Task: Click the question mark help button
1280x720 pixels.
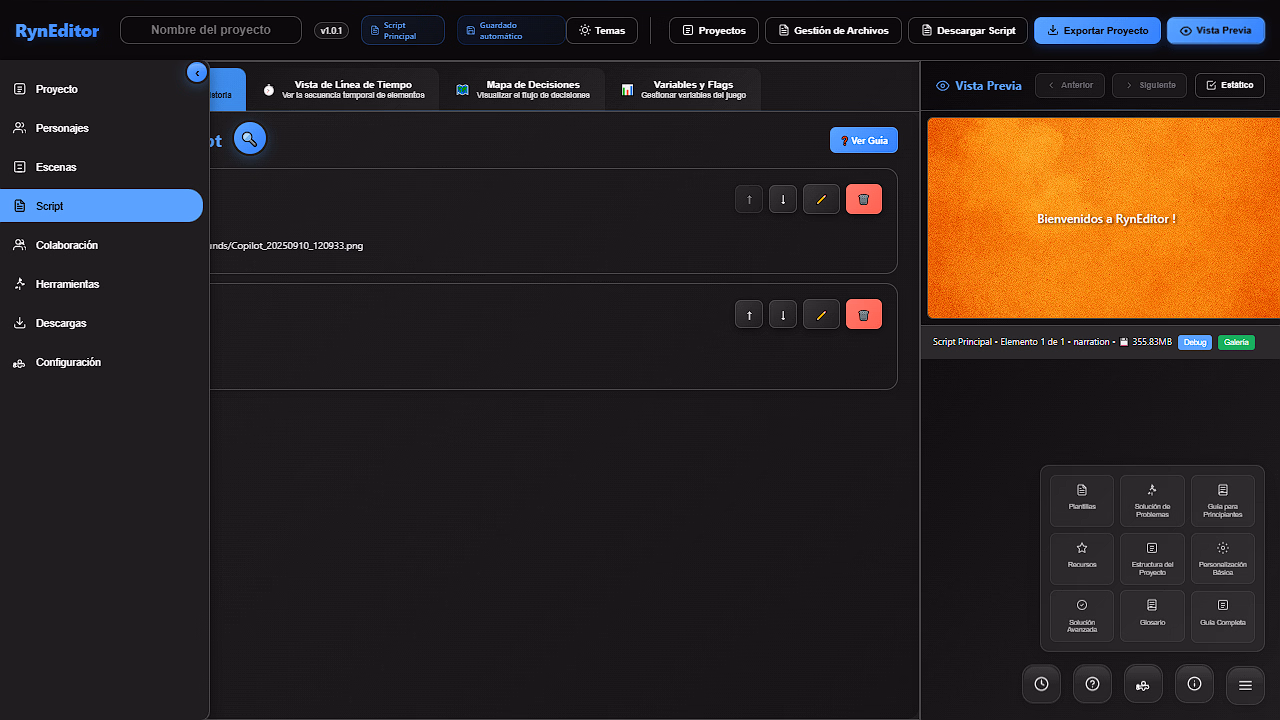Action: [x=1092, y=684]
